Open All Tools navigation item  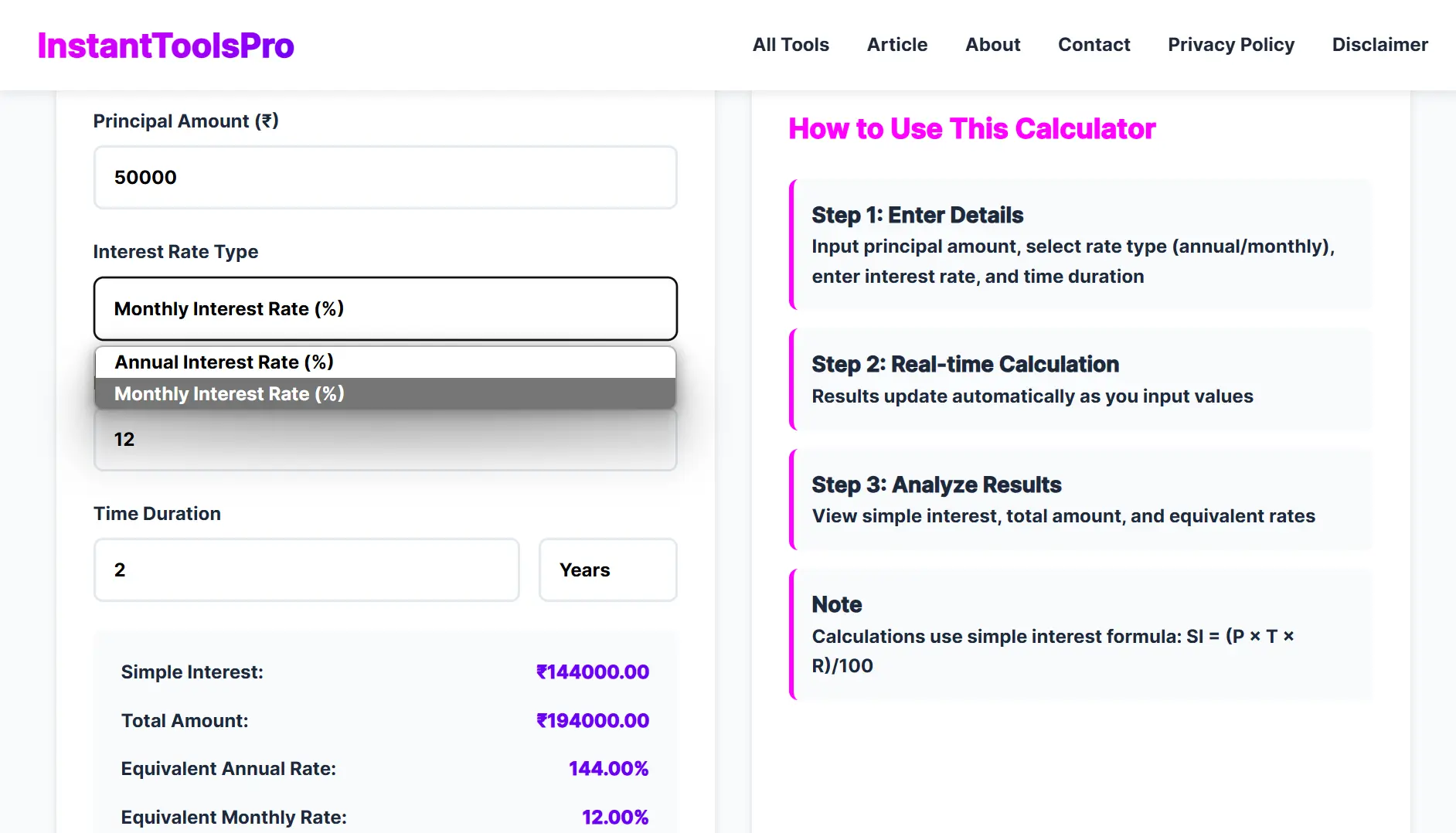coord(791,45)
